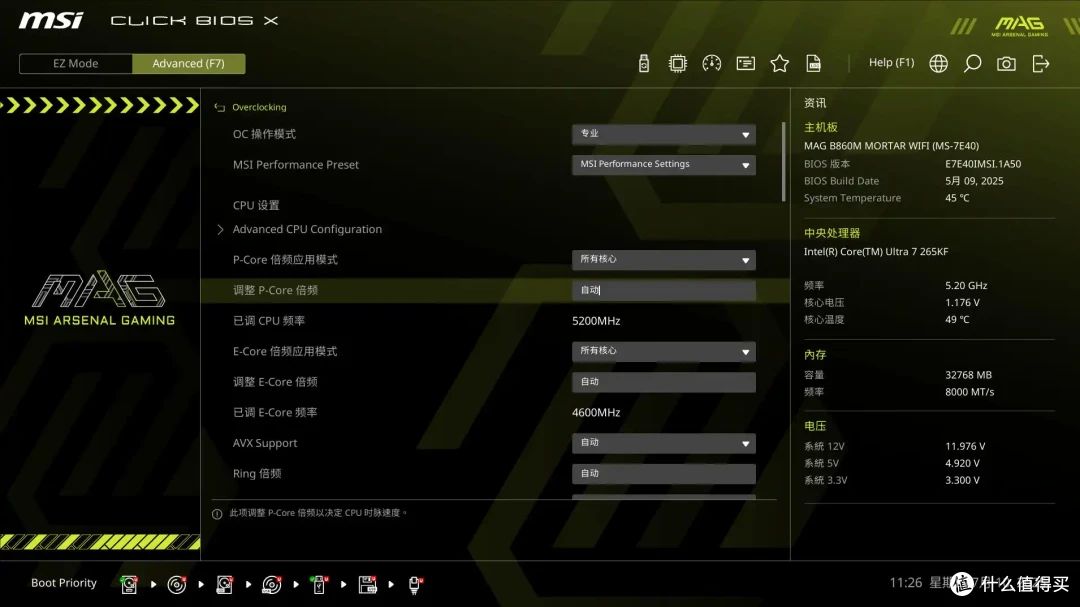This screenshot has height=607, width=1080.
Task: Click the 5200MHz CPU frequency value
Action: click(x=596, y=321)
